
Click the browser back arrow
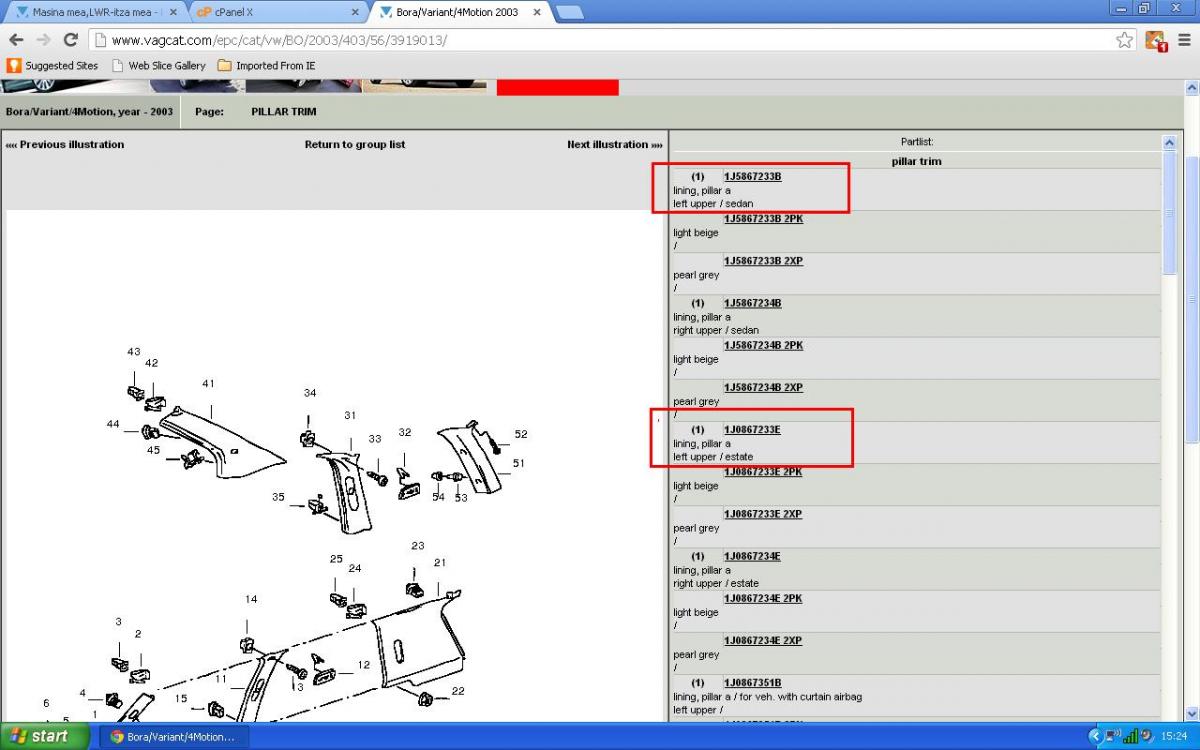pos(16,40)
